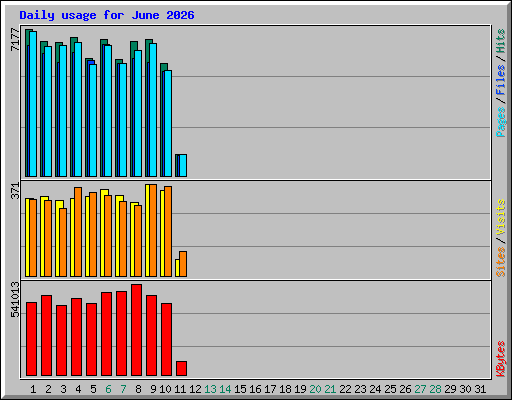
Task: Click day label 6 on x-axis
Action: tap(108, 389)
